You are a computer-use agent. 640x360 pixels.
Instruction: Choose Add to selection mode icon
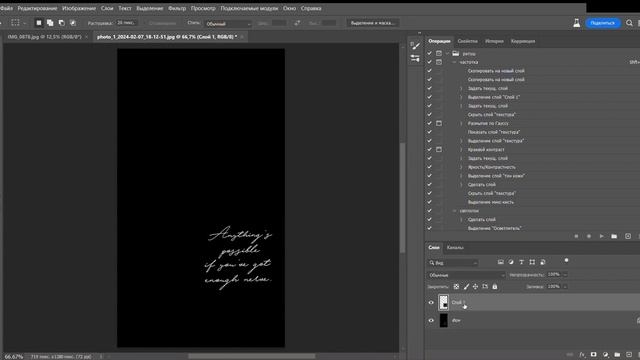(x=50, y=23)
